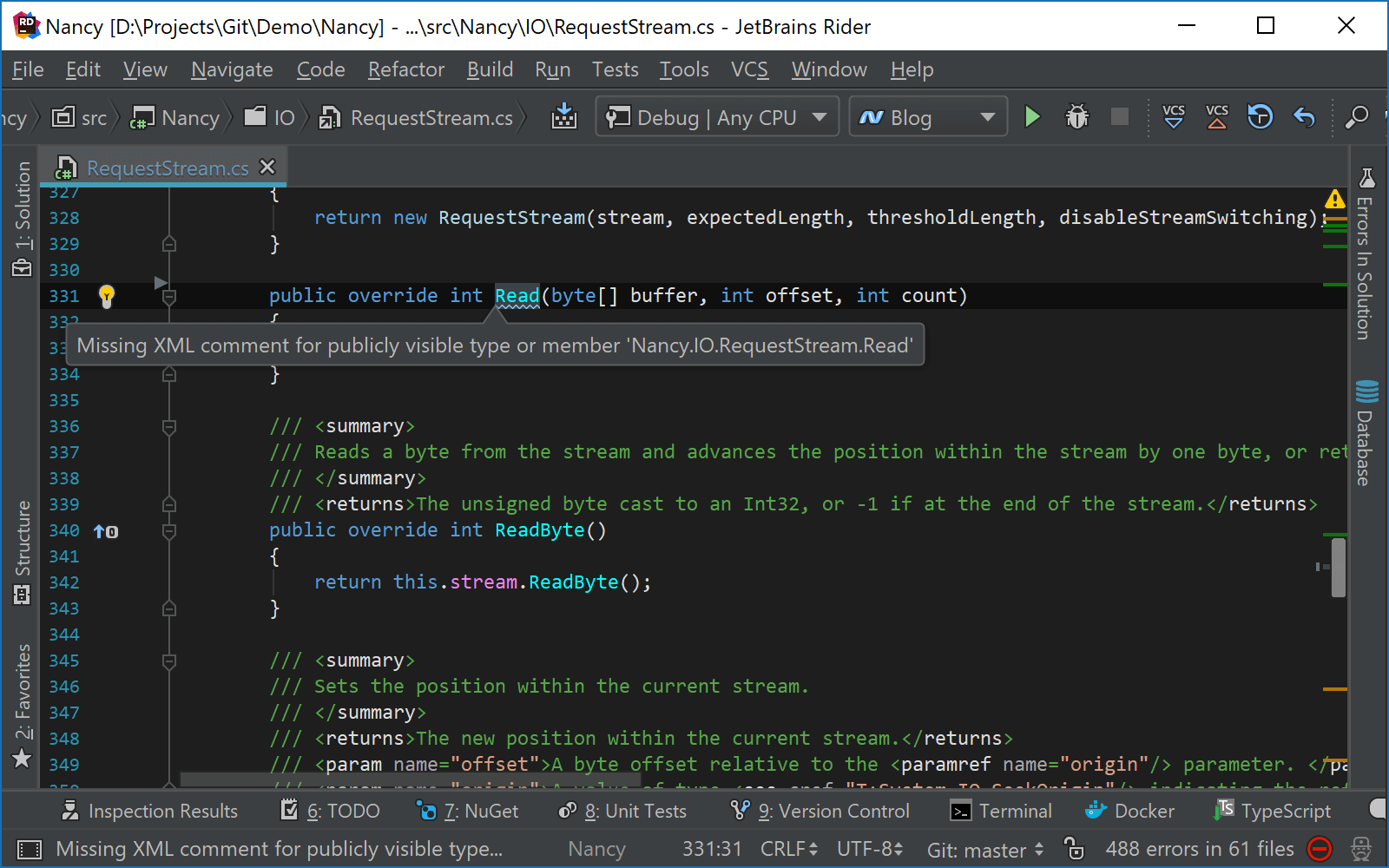Click the grey Stop button

[1120, 116]
